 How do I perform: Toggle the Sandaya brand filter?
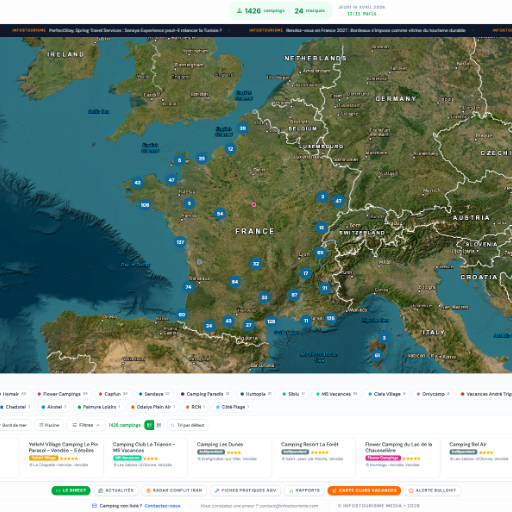pyautogui.click(x=154, y=394)
